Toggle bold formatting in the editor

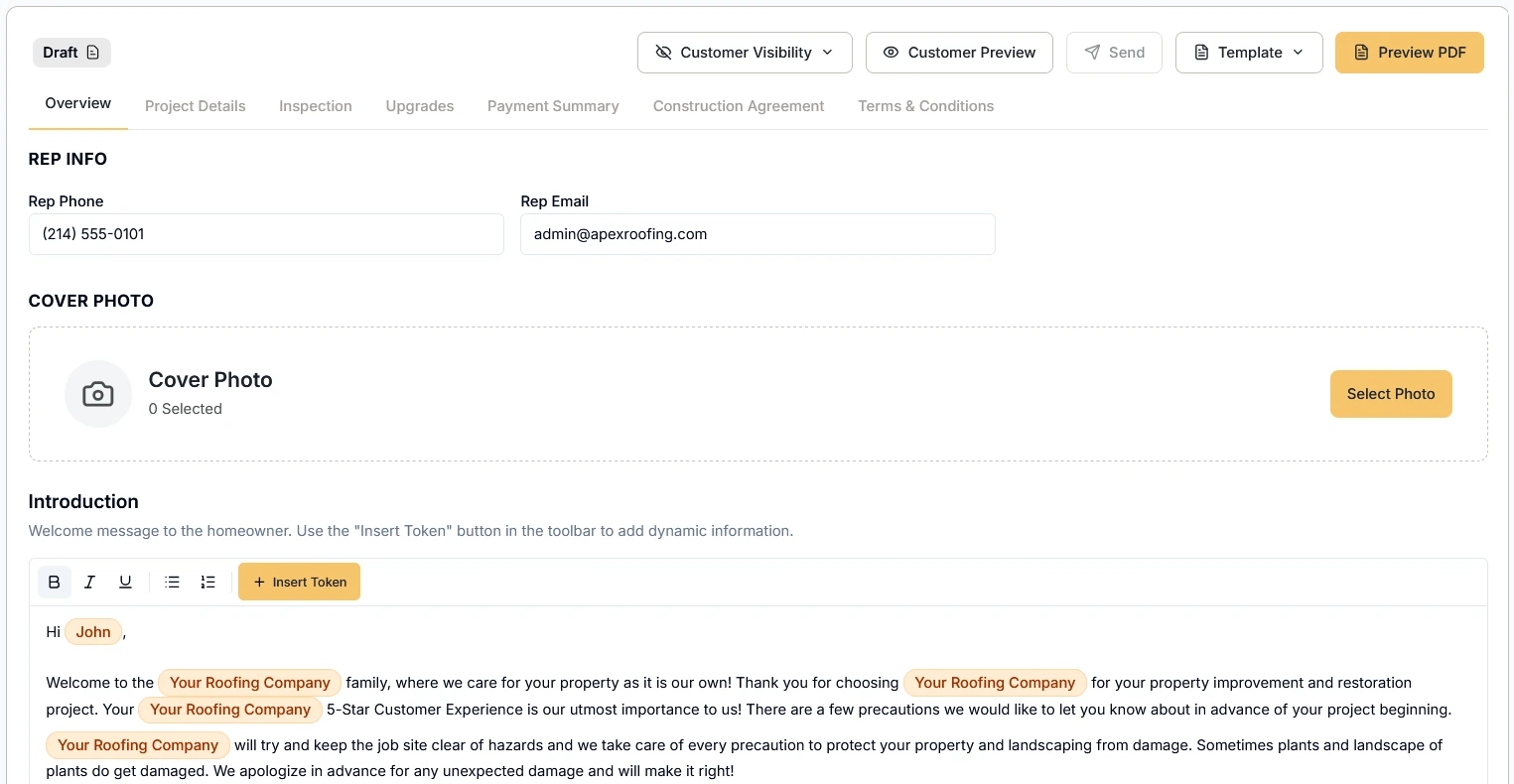(55, 583)
